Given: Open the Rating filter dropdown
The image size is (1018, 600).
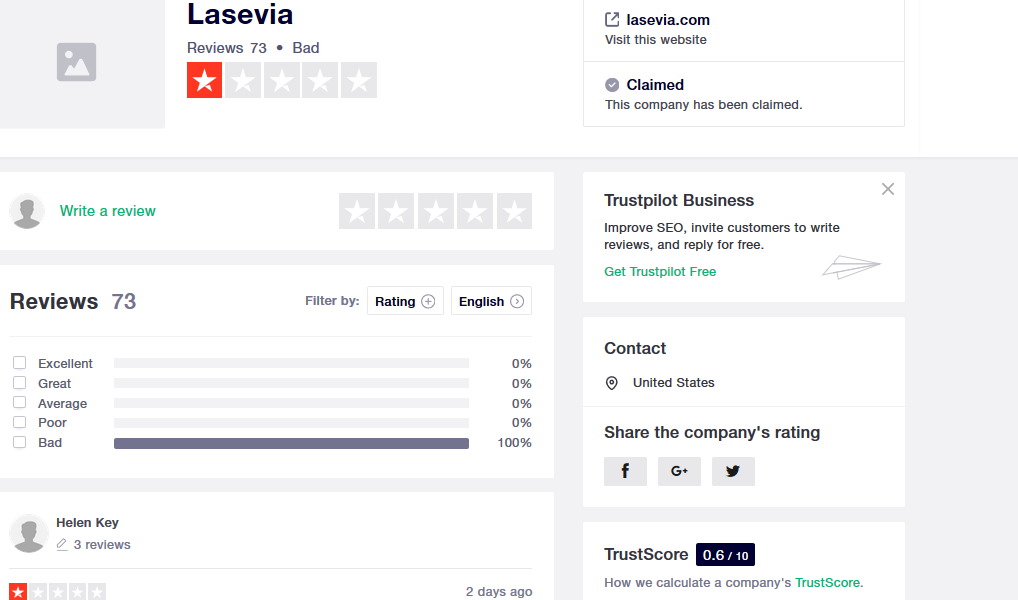Looking at the screenshot, I should (405, 301).
